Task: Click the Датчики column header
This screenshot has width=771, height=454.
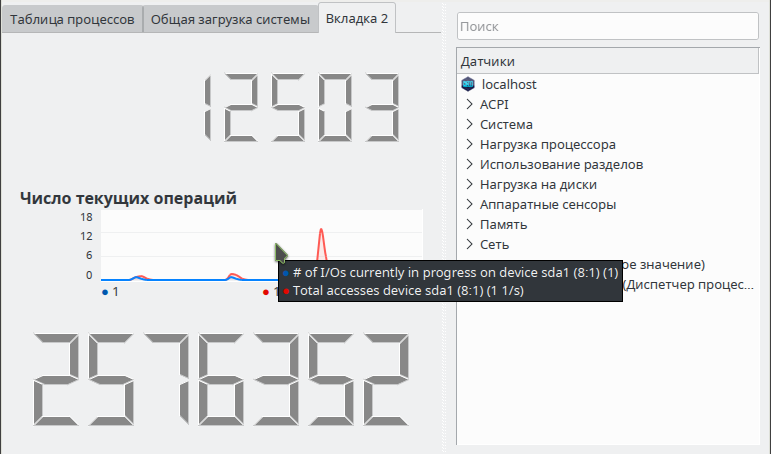Action: (608, 61)
